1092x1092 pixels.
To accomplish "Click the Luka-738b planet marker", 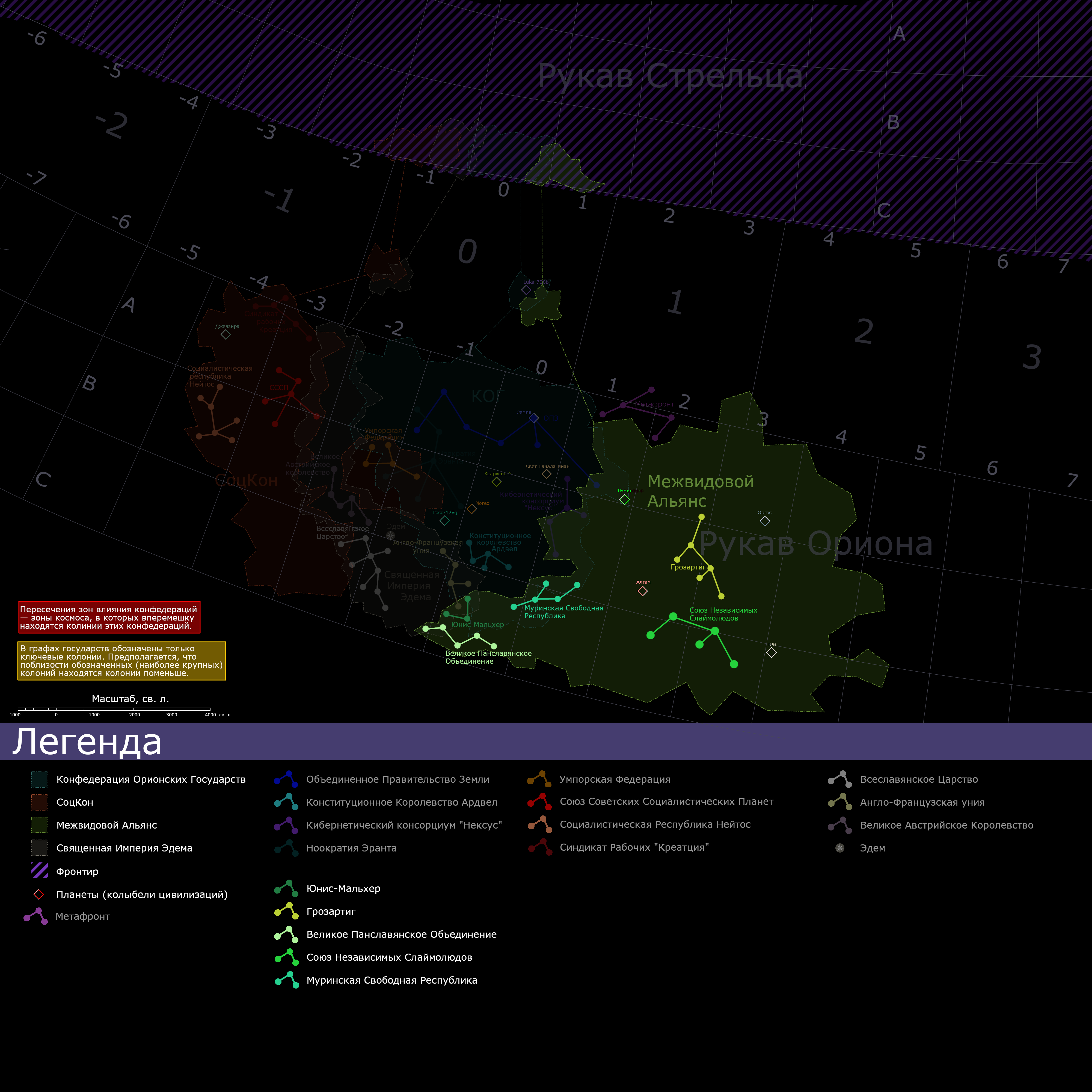I will pyautogui.click(x=526, y=290).
